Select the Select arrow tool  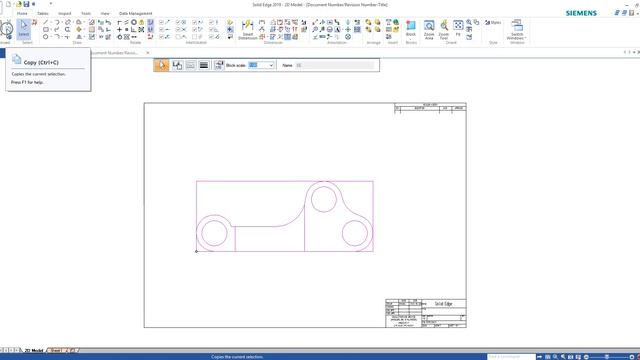click(x=24, y=29)
